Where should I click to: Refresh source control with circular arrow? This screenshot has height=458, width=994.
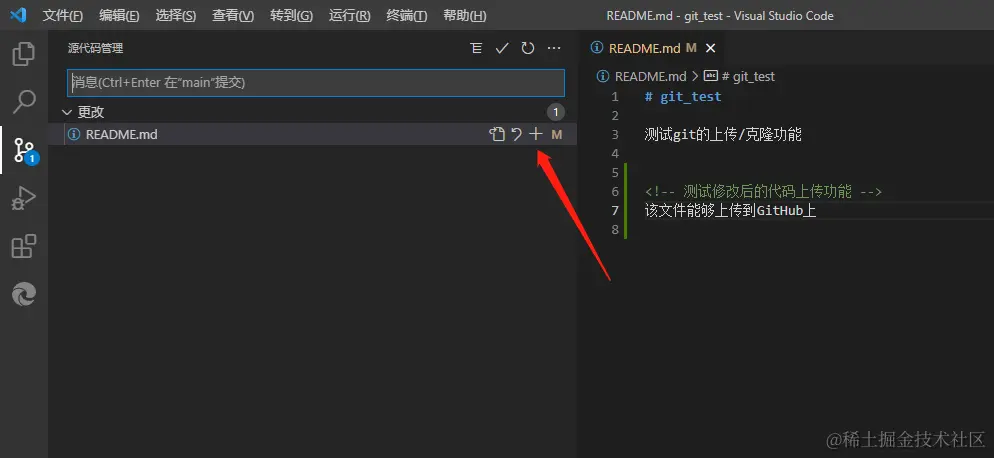[528, 48]
